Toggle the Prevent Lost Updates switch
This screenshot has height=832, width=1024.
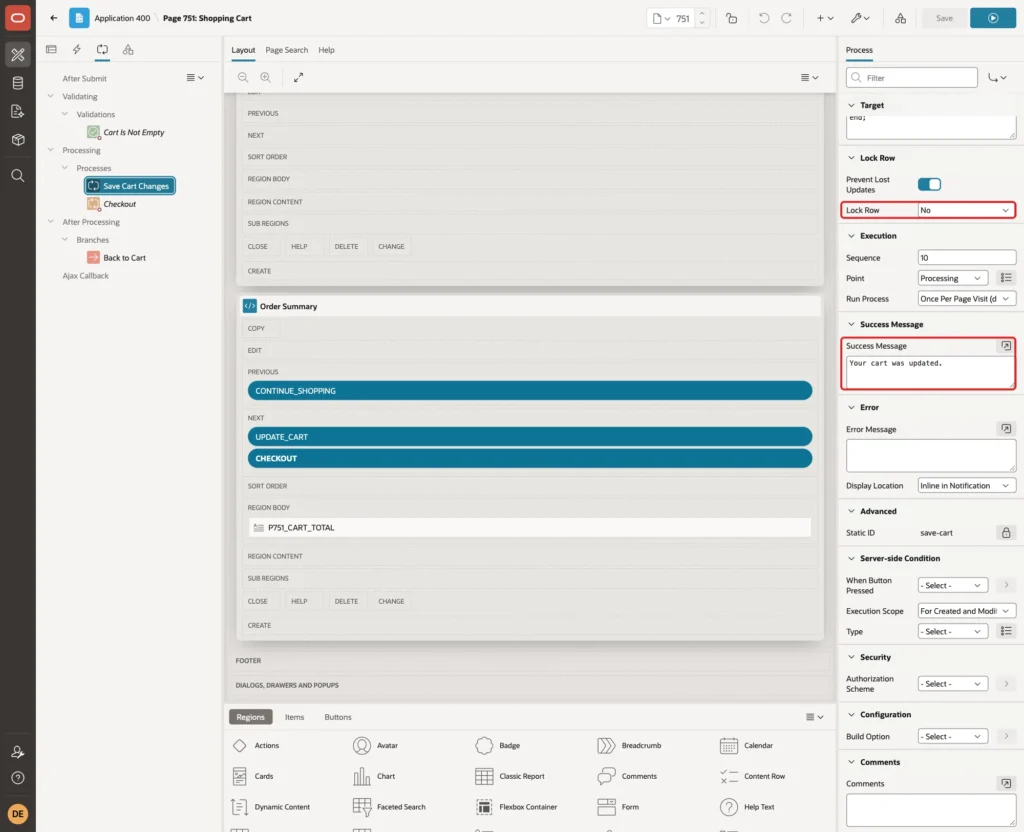[929, 184]
